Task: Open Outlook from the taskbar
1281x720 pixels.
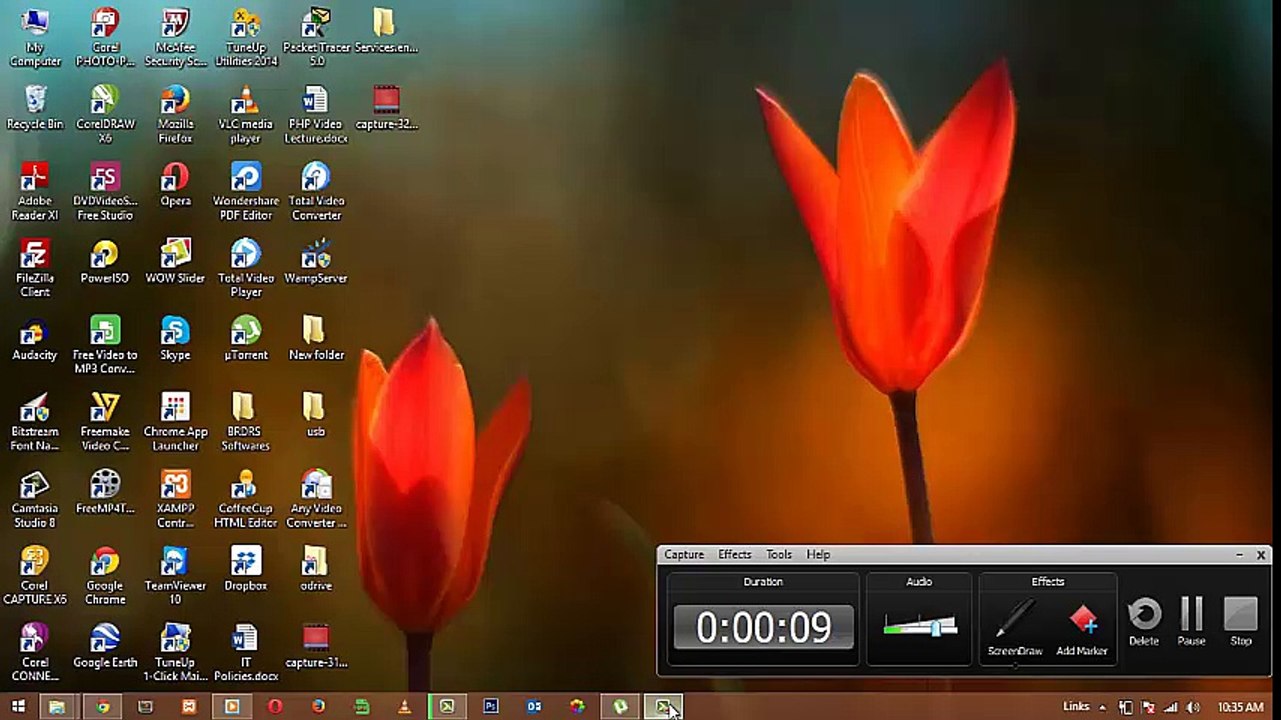Action: coord(534,707)
